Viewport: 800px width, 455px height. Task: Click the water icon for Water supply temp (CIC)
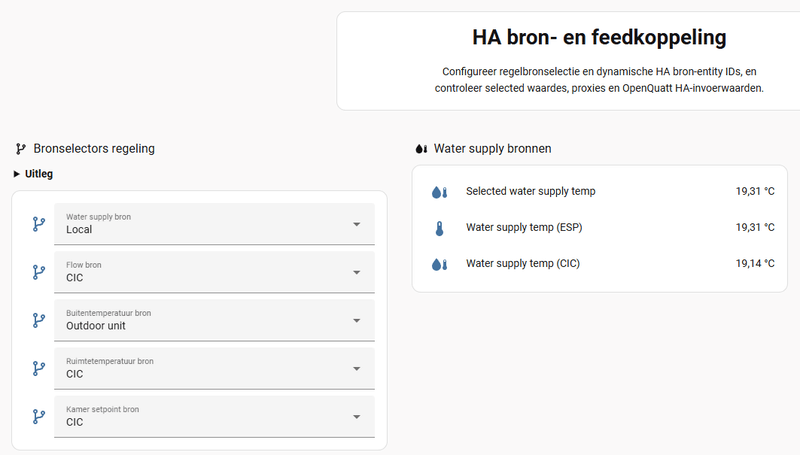tap(438, 264)
